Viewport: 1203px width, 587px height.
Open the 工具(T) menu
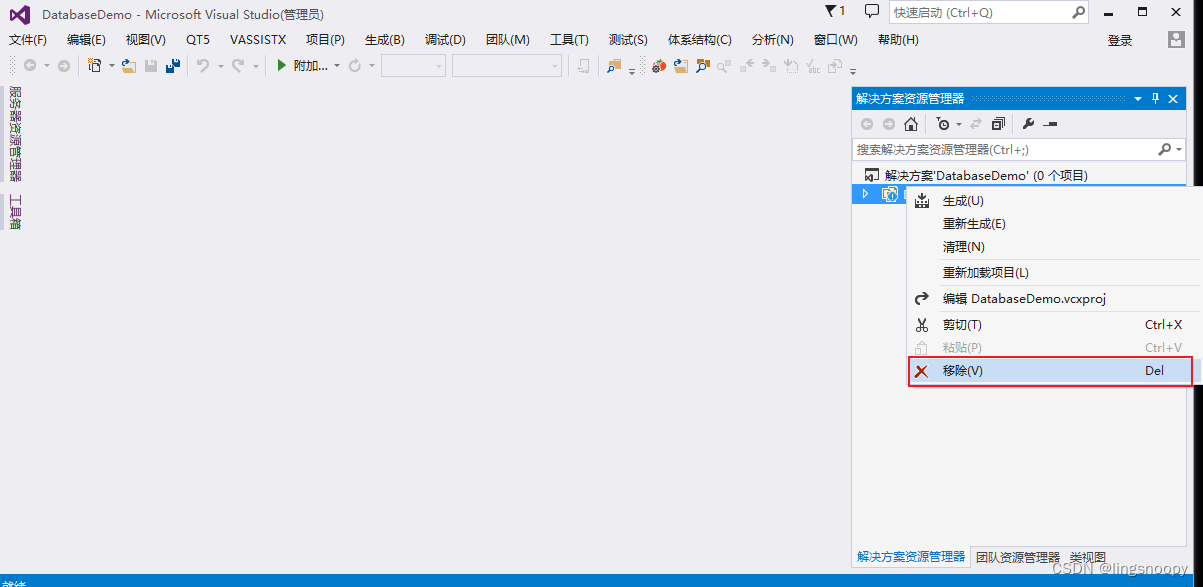(x=569, y=40)
